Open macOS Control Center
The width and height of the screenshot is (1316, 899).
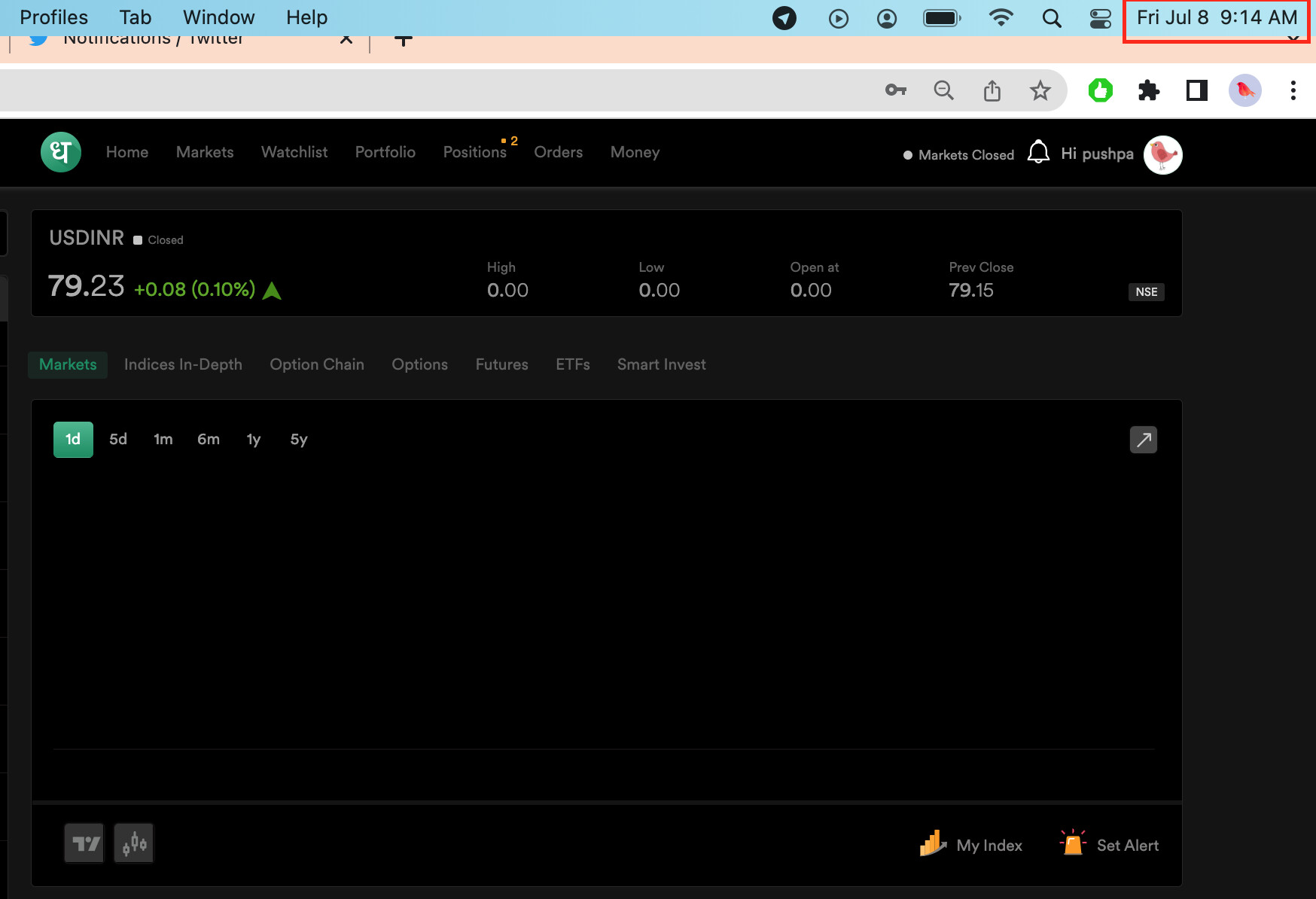pos(1100,18)
